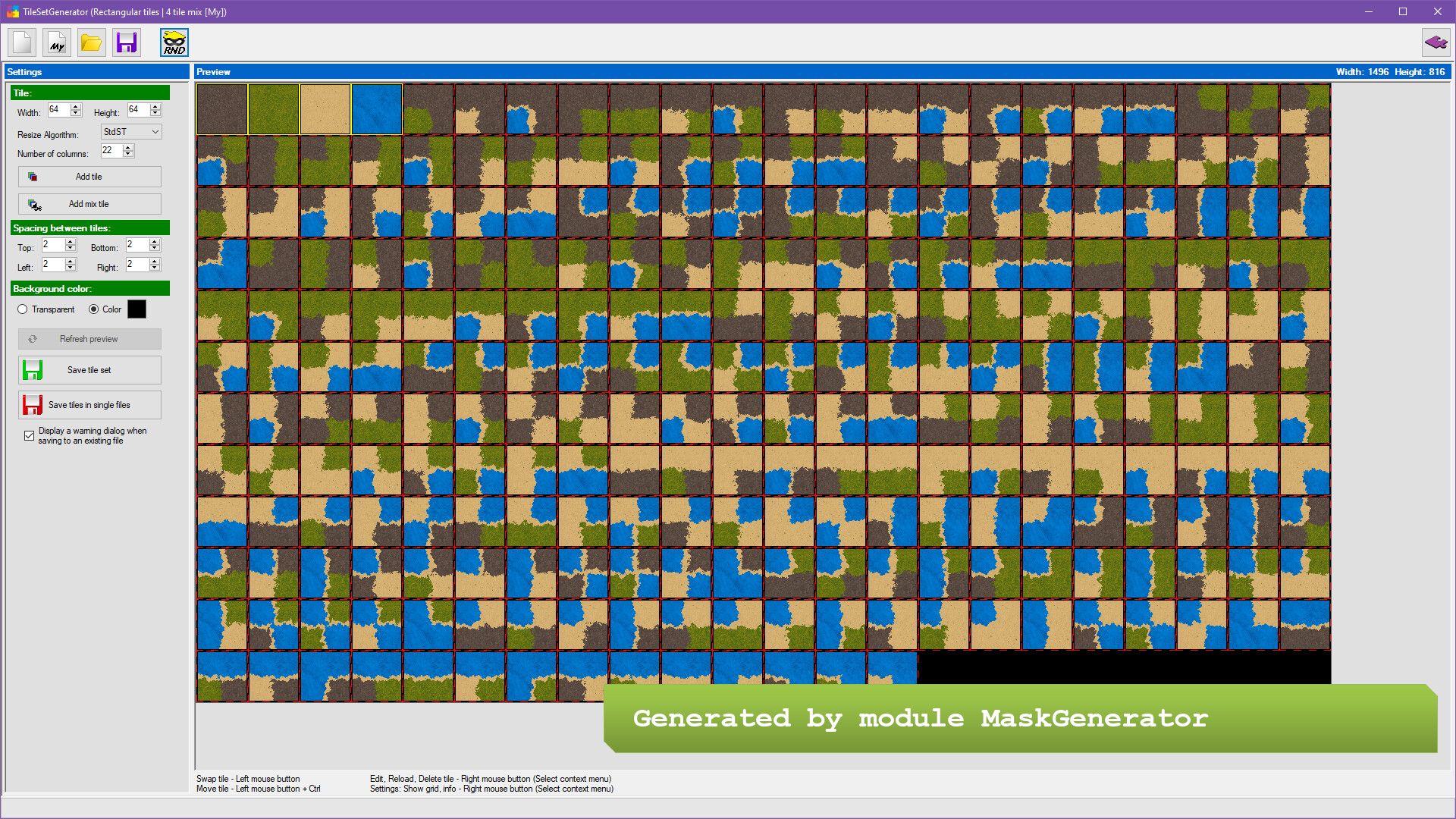This screenshot has width=1456, height=819.
Task: Select the Transparent background radio button
Action: click(x=23, y=309)
